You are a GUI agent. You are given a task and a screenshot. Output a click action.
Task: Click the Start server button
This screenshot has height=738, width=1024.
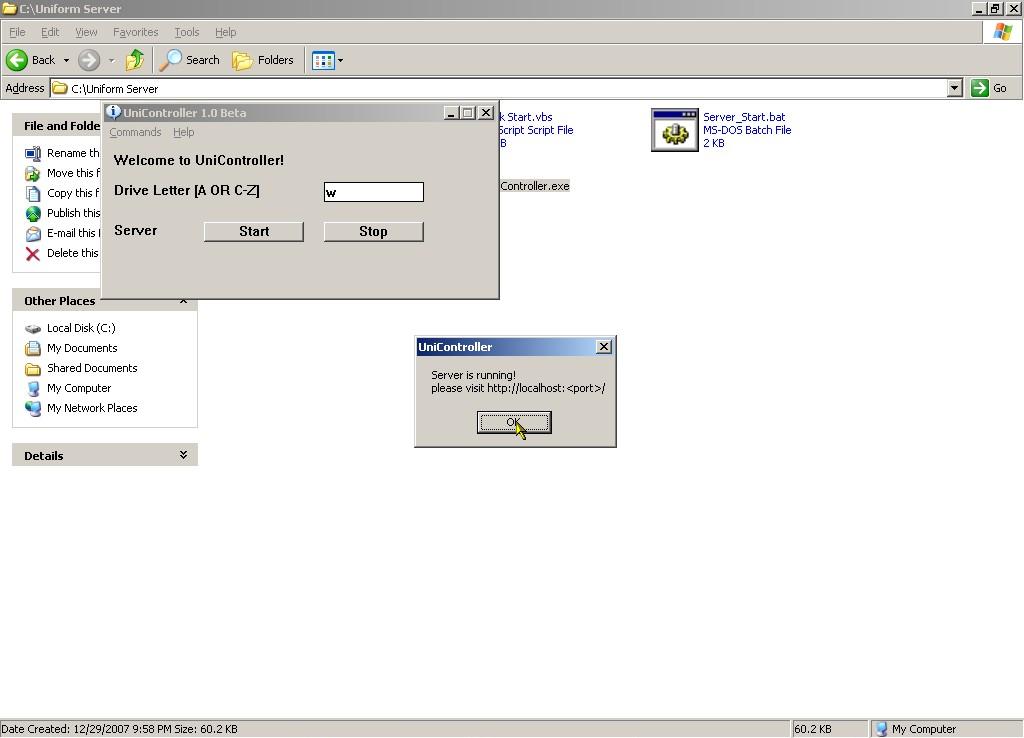point(254,231)
